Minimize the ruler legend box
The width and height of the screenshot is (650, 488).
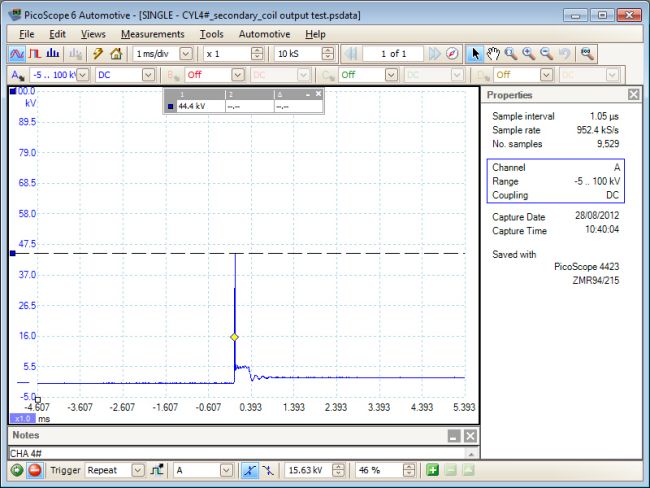coord(308,95)
